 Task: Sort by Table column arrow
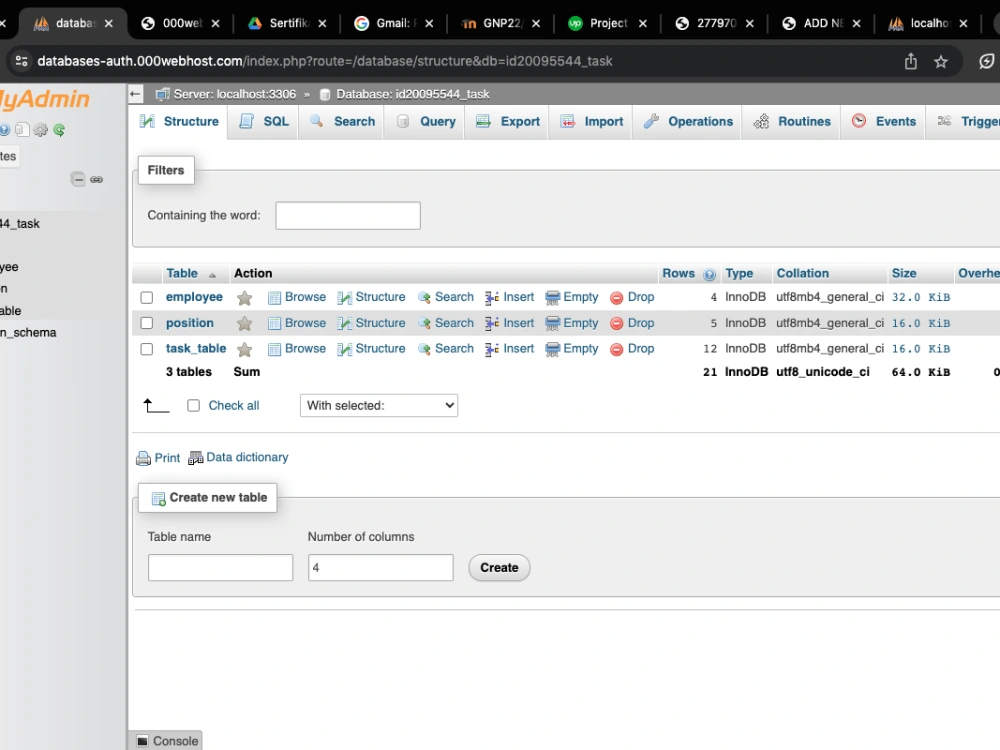coord(212,275)
